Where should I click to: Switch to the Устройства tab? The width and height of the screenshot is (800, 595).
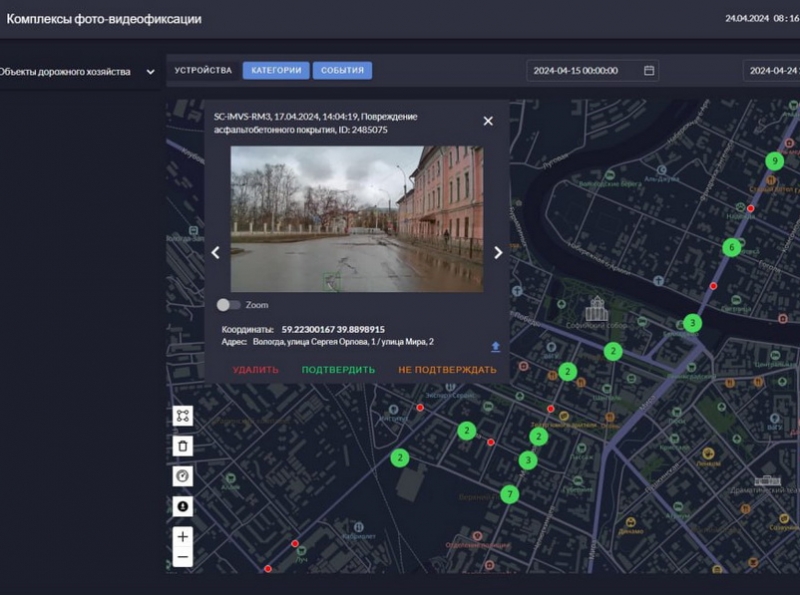pos(203,71)
